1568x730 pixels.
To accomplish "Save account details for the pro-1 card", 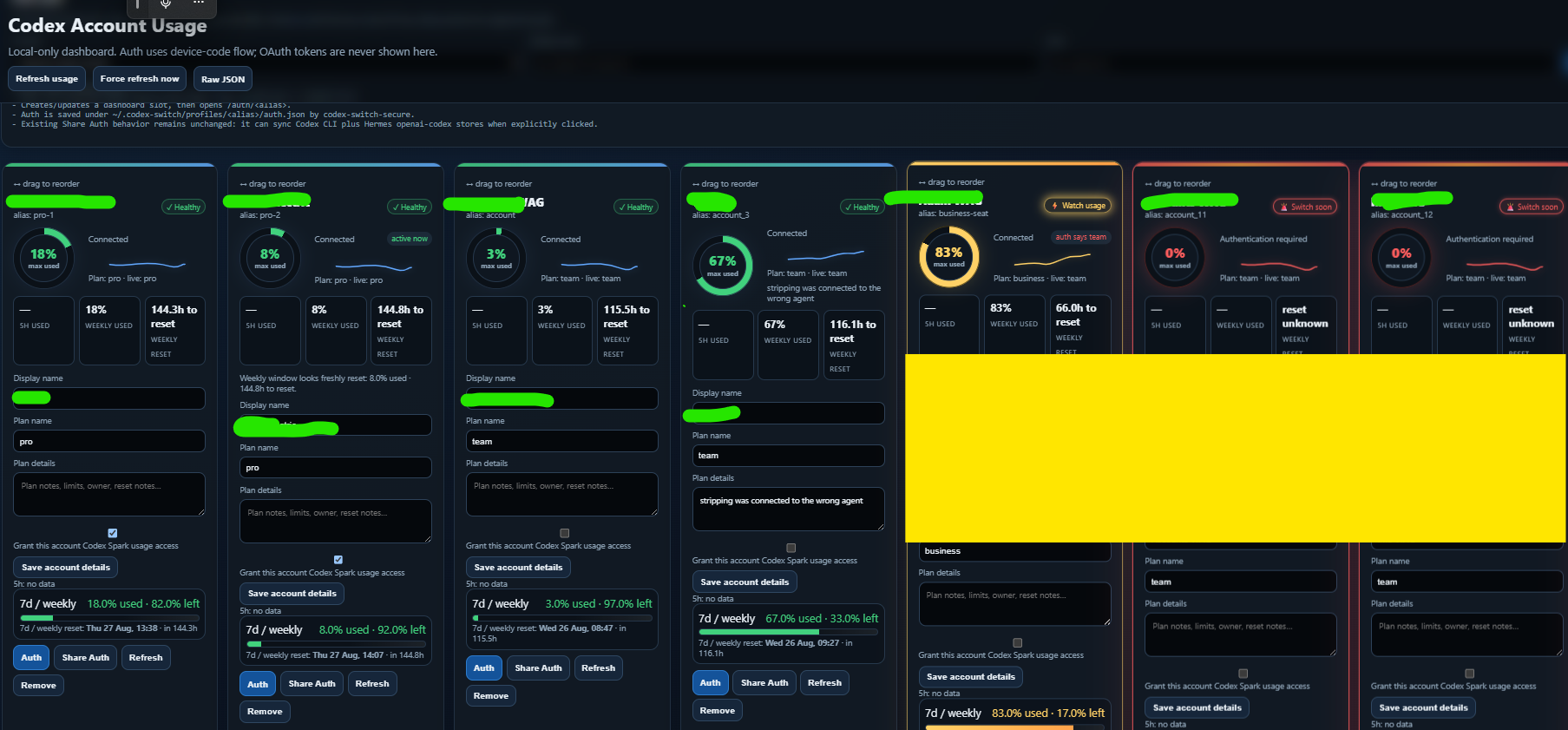I will 66,568.
